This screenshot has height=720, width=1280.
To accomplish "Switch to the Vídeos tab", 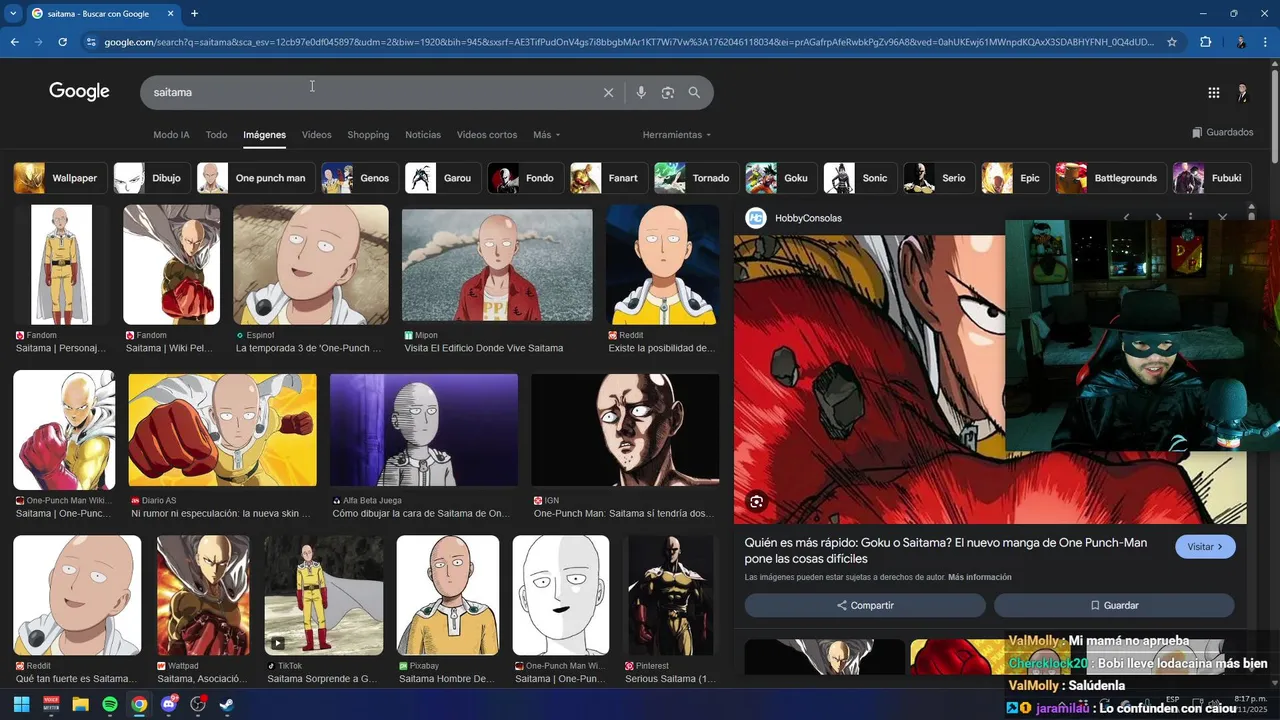I will (316, 135).
